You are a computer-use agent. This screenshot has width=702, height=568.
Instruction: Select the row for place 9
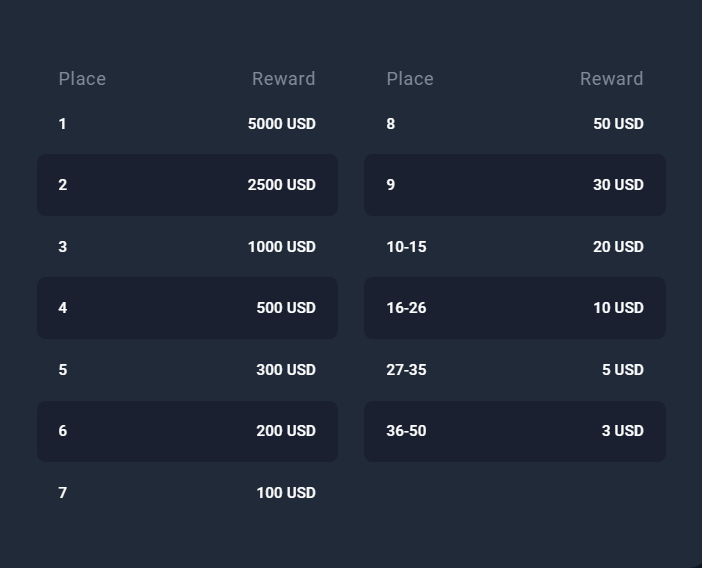click(514, 185)
